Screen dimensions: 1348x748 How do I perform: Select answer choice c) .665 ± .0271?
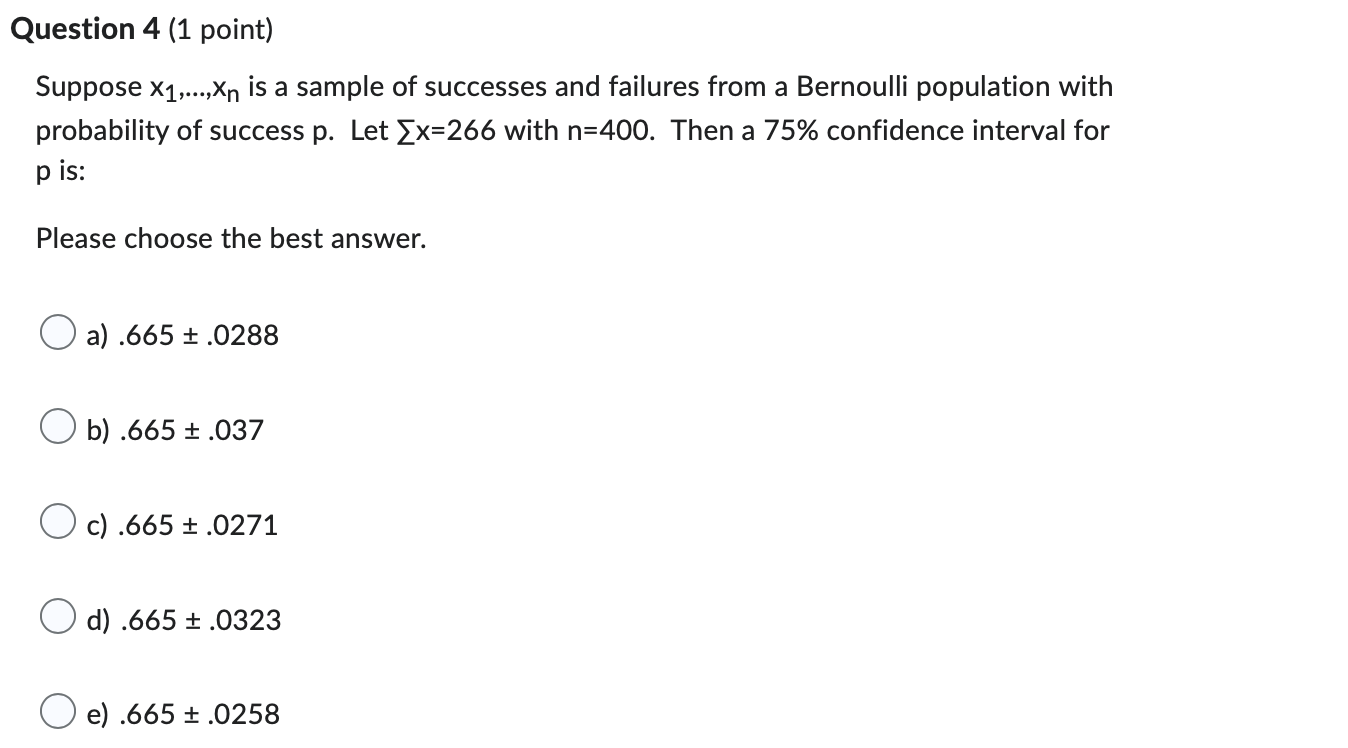pyautogui.click(x=57, y=521)
